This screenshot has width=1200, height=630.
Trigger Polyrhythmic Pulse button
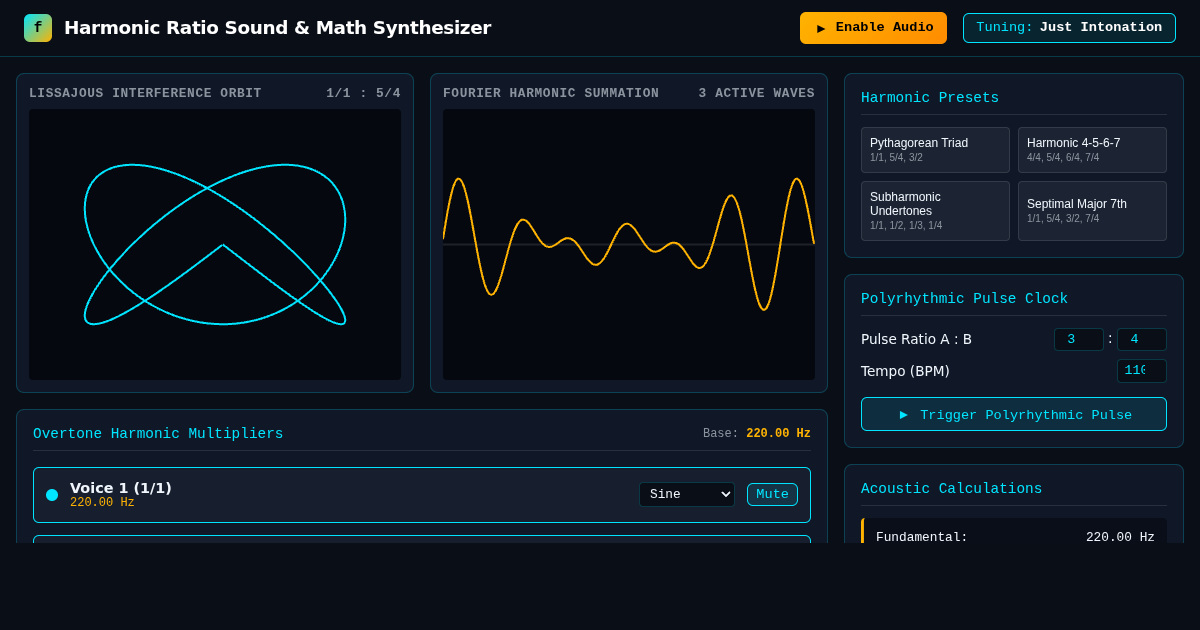(1014, 414)
